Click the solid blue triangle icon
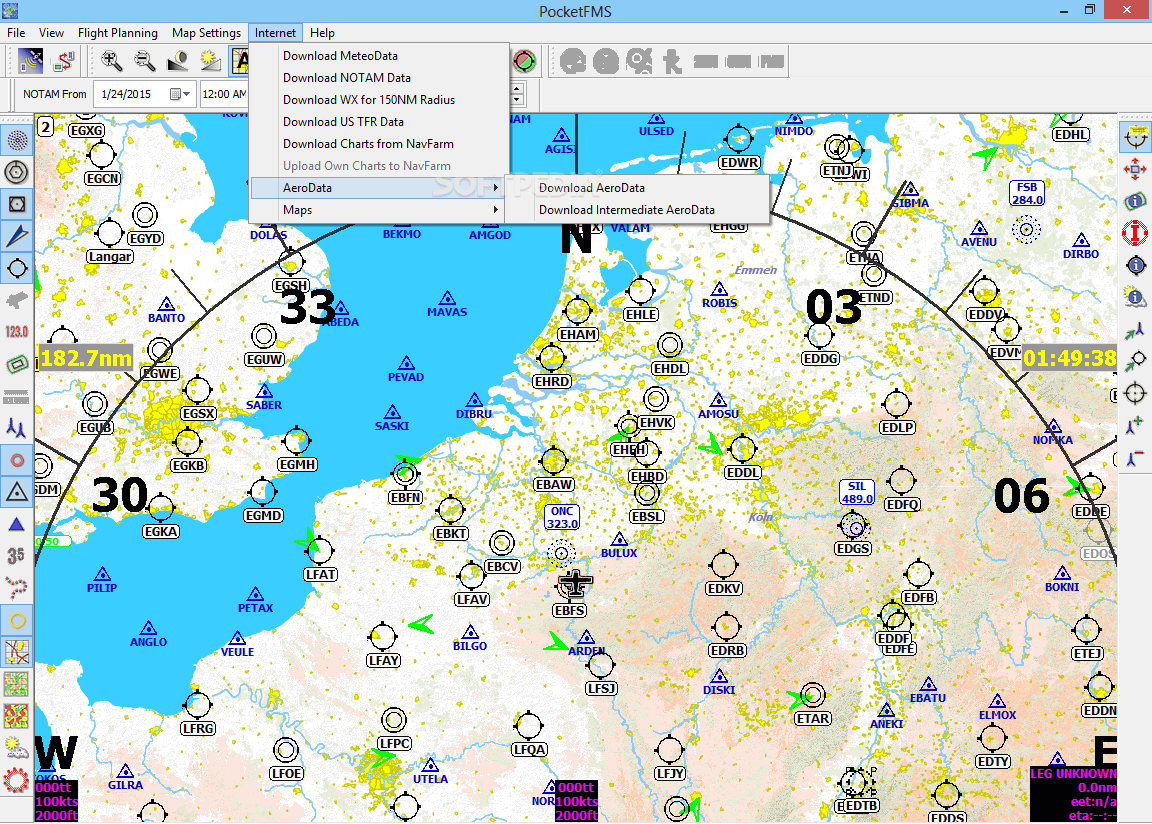The width and height of the screenshot is (1152, 824). coord(17,524)
